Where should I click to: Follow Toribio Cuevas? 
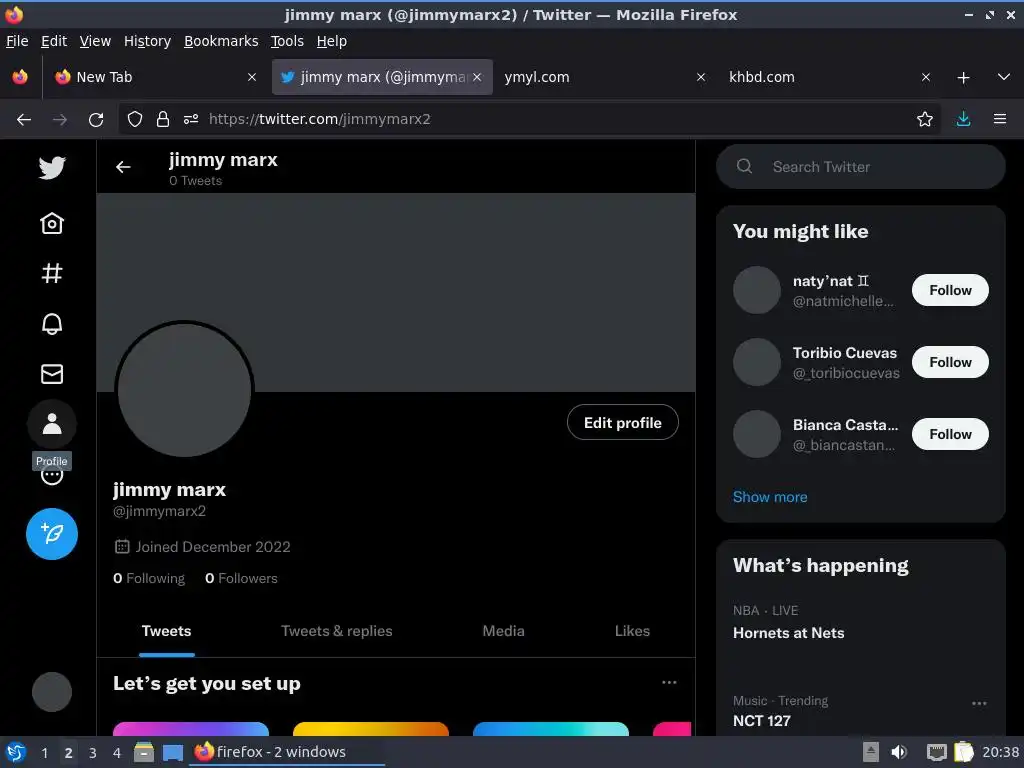click(x=950, y=362)
